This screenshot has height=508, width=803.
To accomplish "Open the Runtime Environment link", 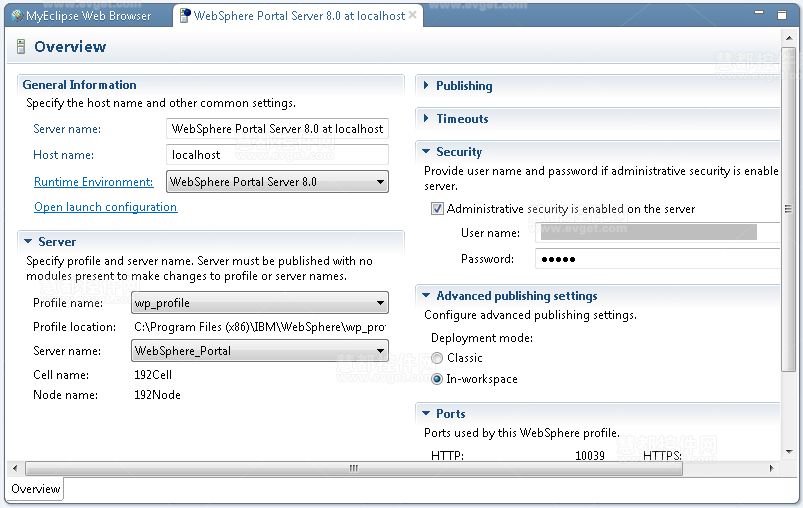I will coord(94,182).
